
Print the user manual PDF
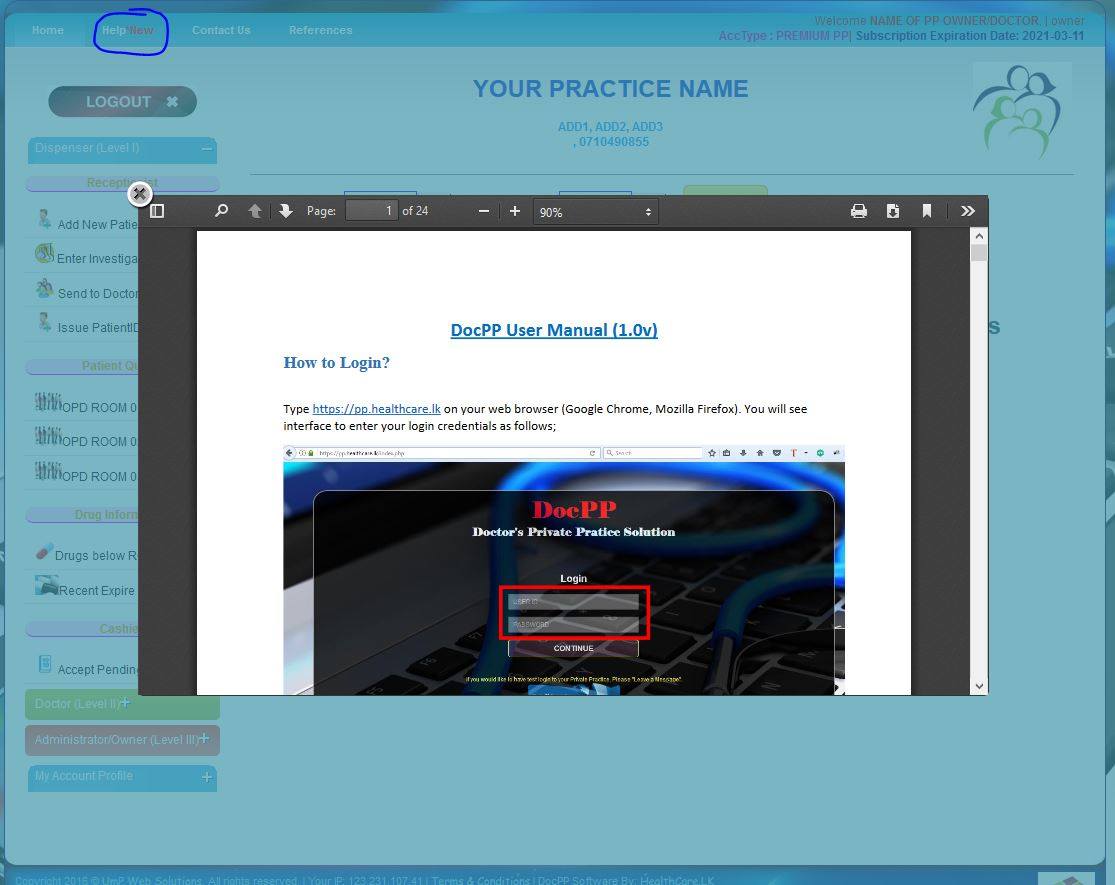click(x=859, y=211)
